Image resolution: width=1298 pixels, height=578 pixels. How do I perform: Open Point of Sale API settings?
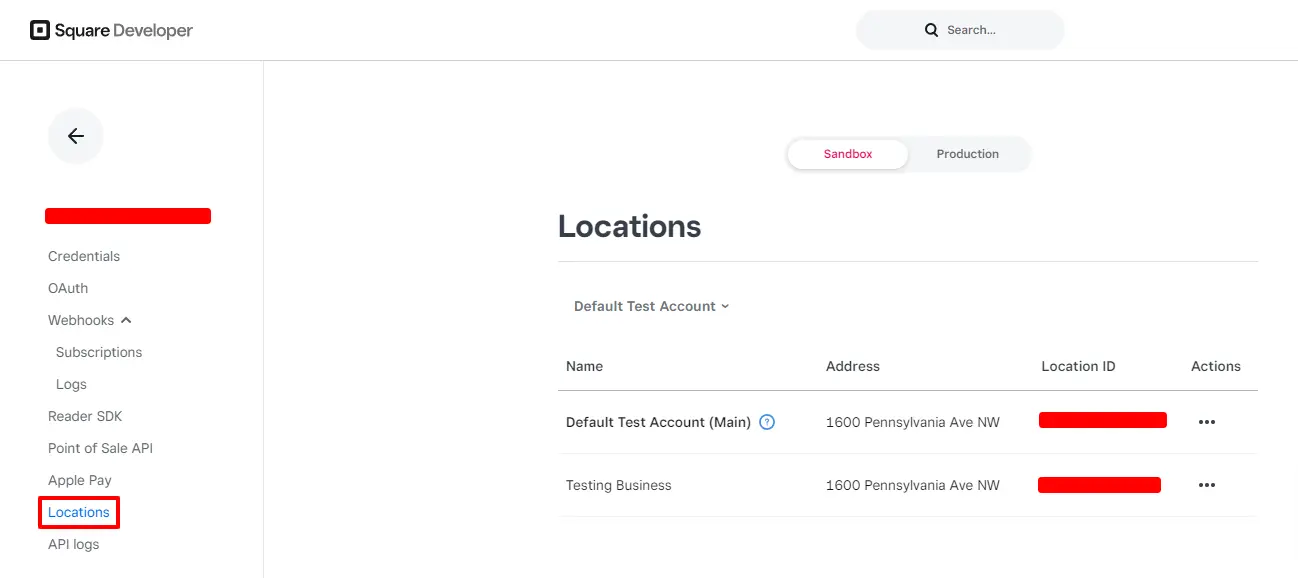coord(100,448)
